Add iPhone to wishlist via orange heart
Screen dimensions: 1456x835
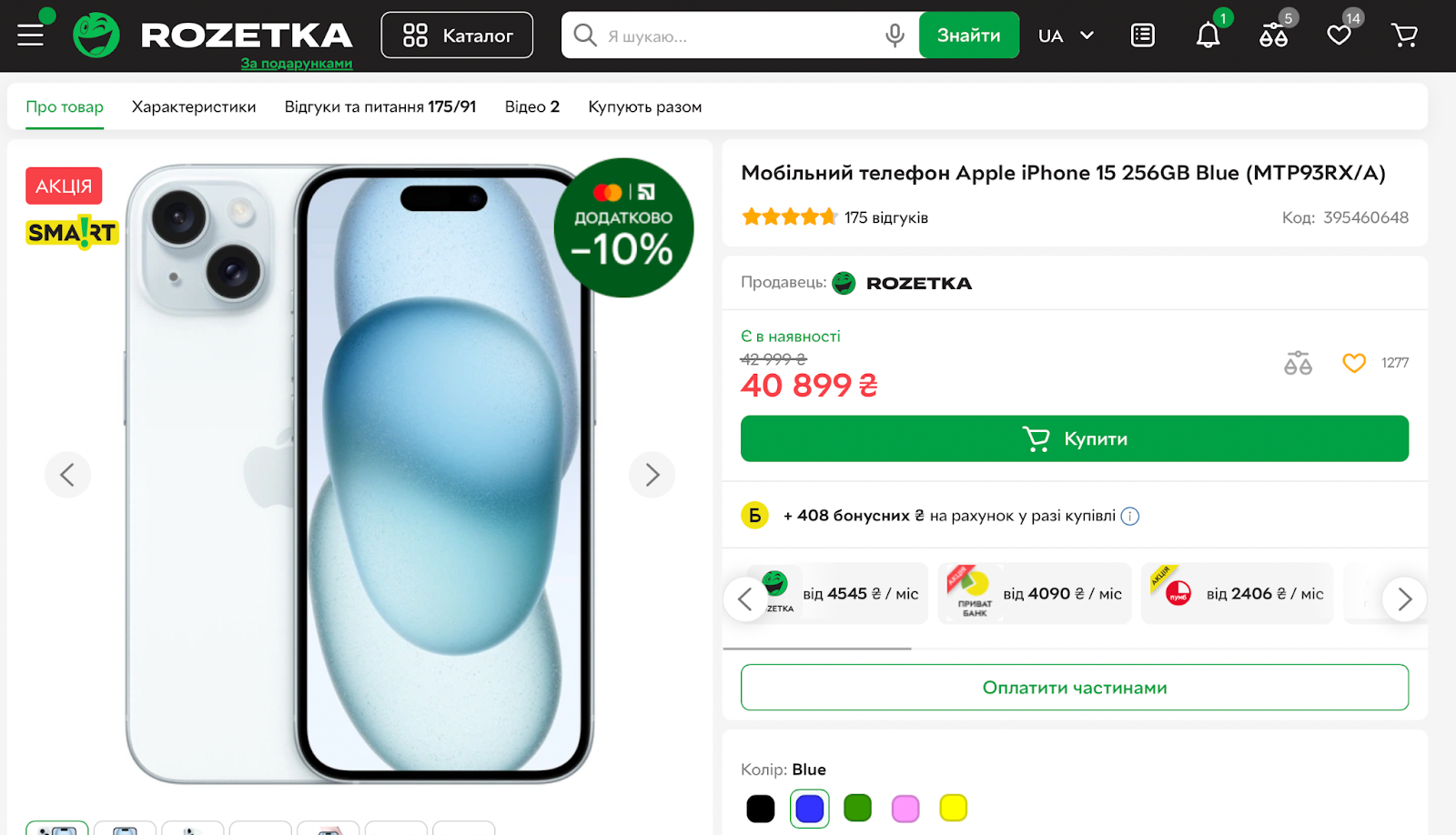(x=1354, y=363)
